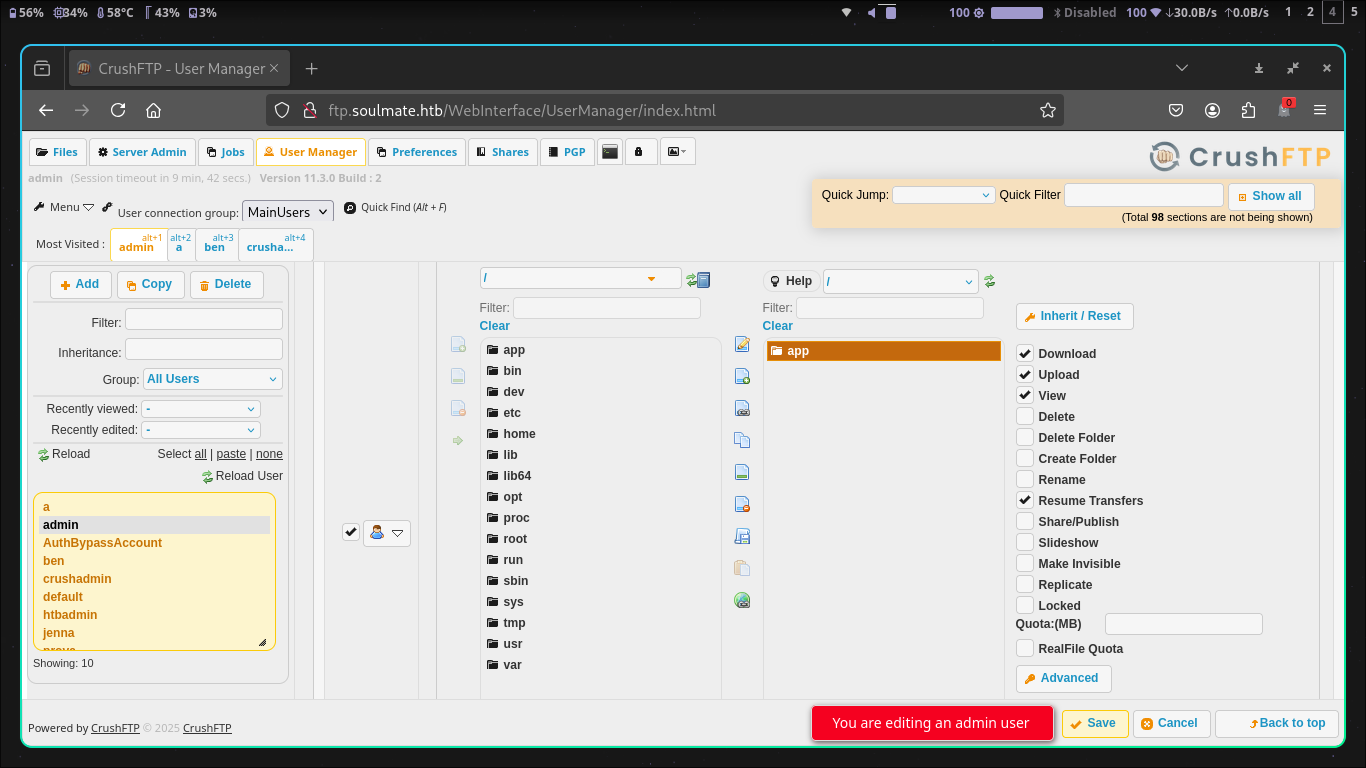Open the Quick Jump dropdown

pos(942,194)
